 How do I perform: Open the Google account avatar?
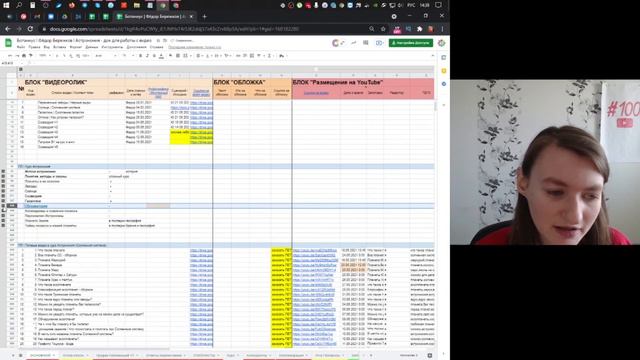(442, 42)
